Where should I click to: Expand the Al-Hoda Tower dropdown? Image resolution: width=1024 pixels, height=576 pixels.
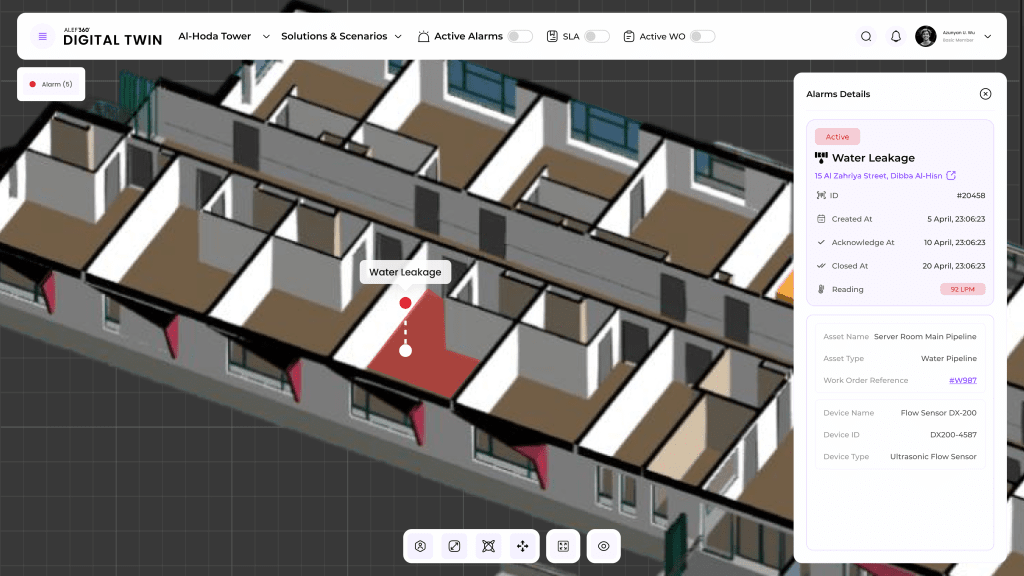pos(266,36)
